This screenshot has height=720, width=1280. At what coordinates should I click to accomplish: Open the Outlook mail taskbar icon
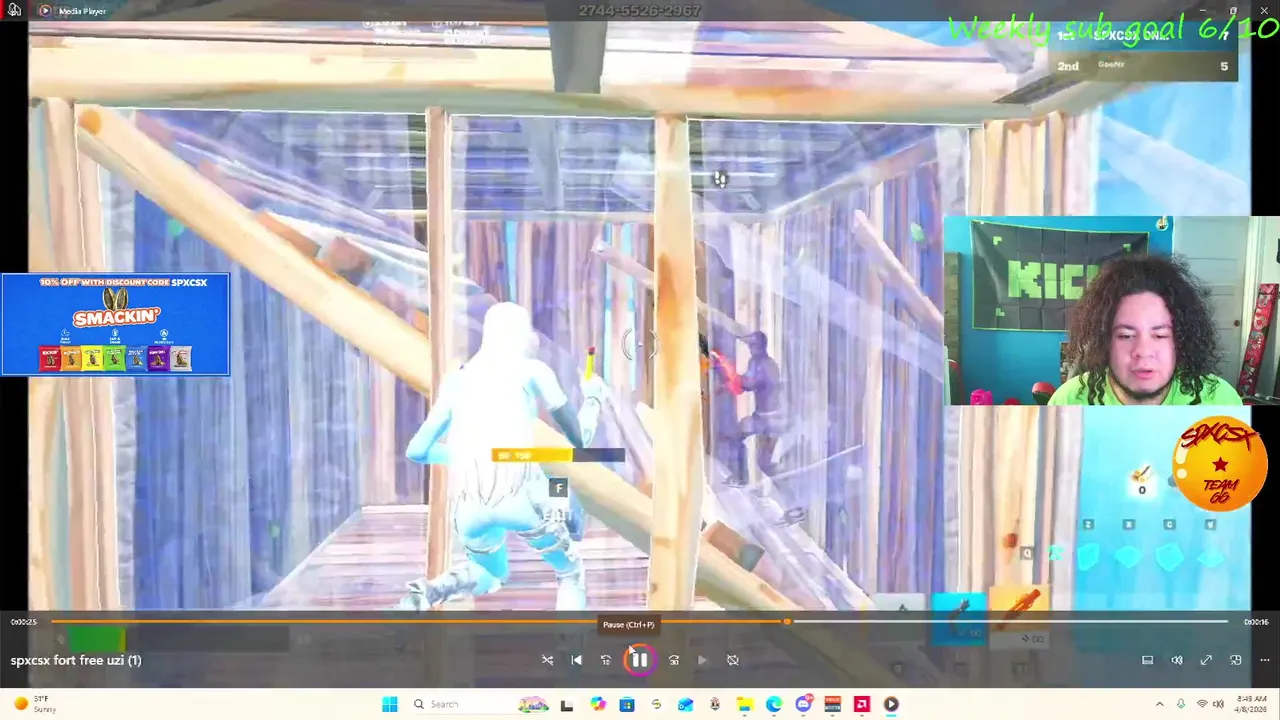pos(685,704)
